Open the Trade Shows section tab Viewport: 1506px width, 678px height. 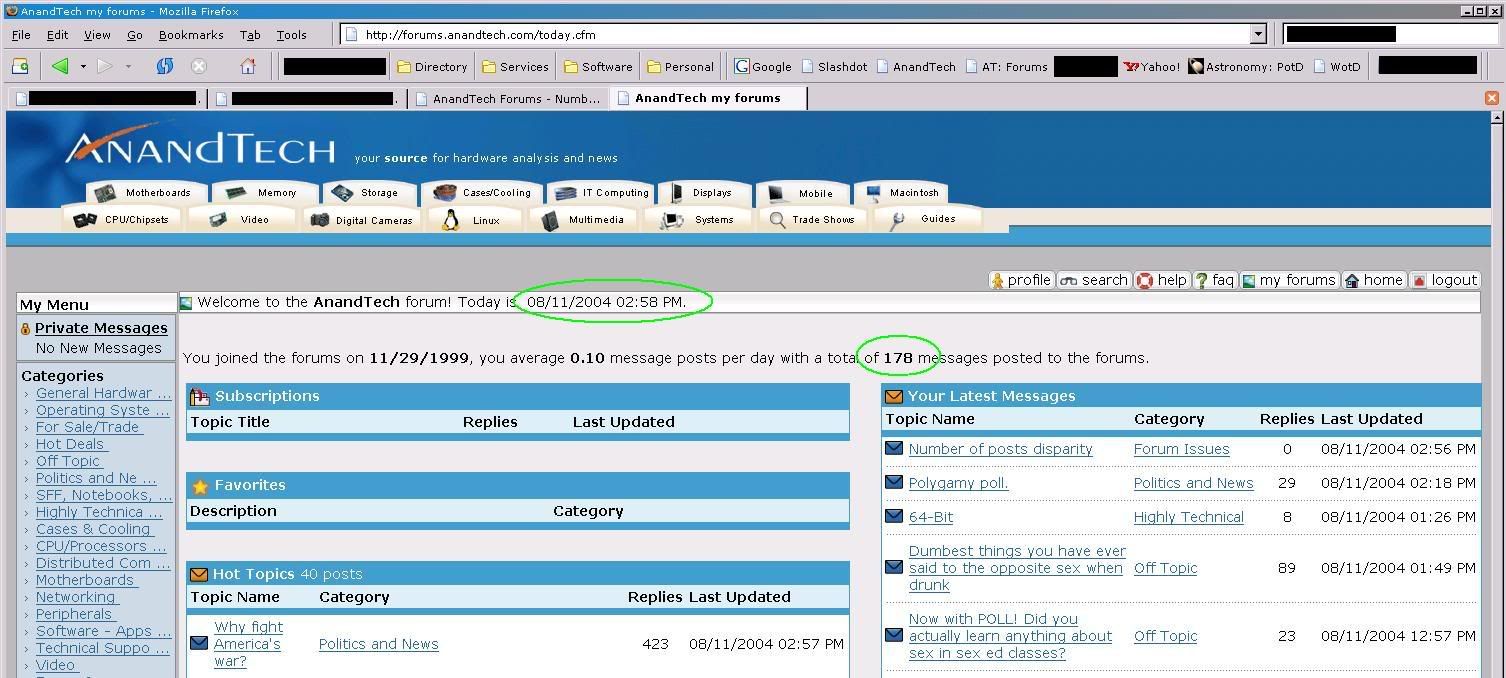click(x=812, y=220)
